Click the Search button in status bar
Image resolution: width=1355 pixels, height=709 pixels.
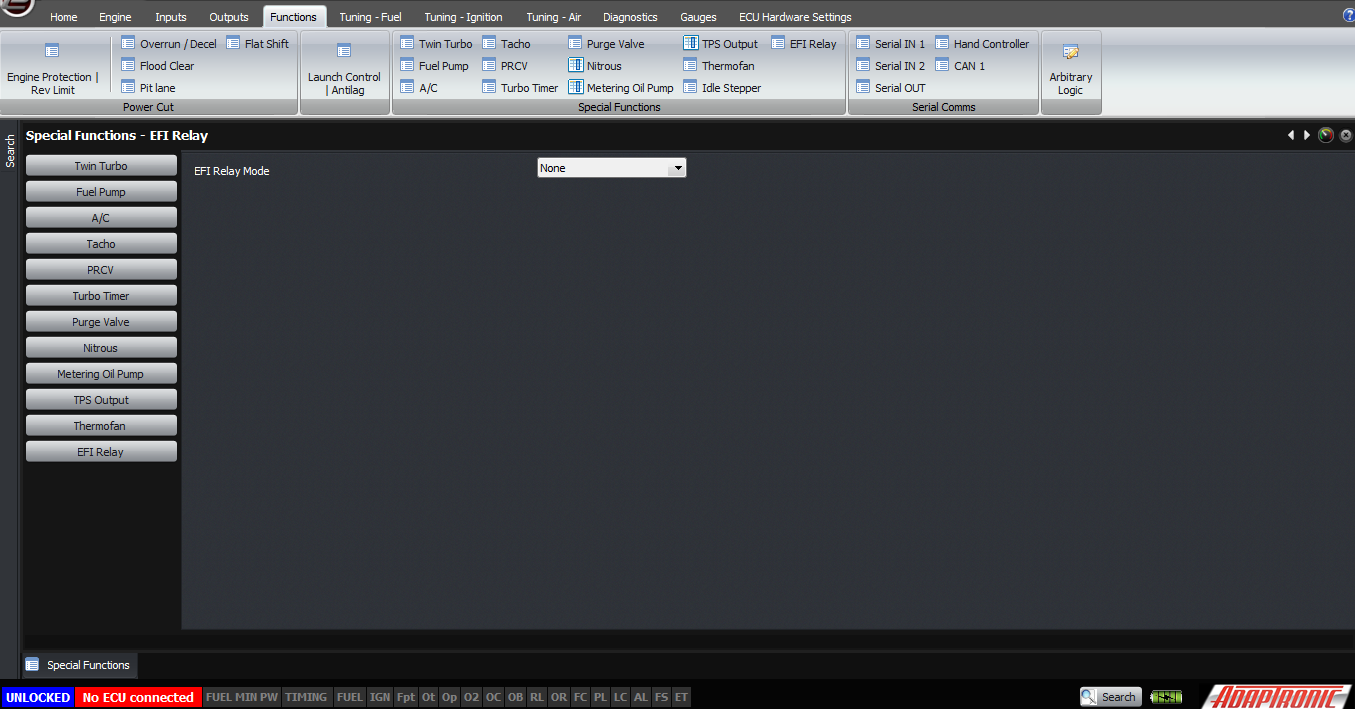(x=1110, y=697)
